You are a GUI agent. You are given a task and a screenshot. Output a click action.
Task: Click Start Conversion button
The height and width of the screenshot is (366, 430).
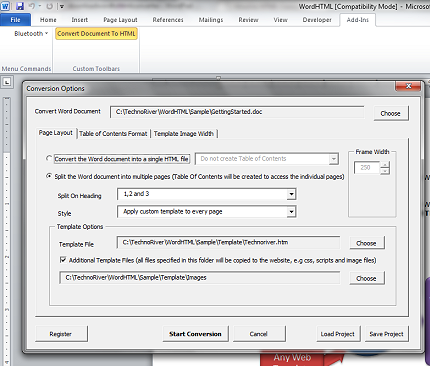coord(195,334)
